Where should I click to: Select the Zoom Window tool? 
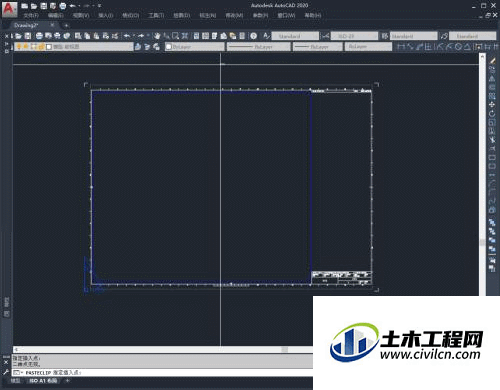tap(175, 36)
